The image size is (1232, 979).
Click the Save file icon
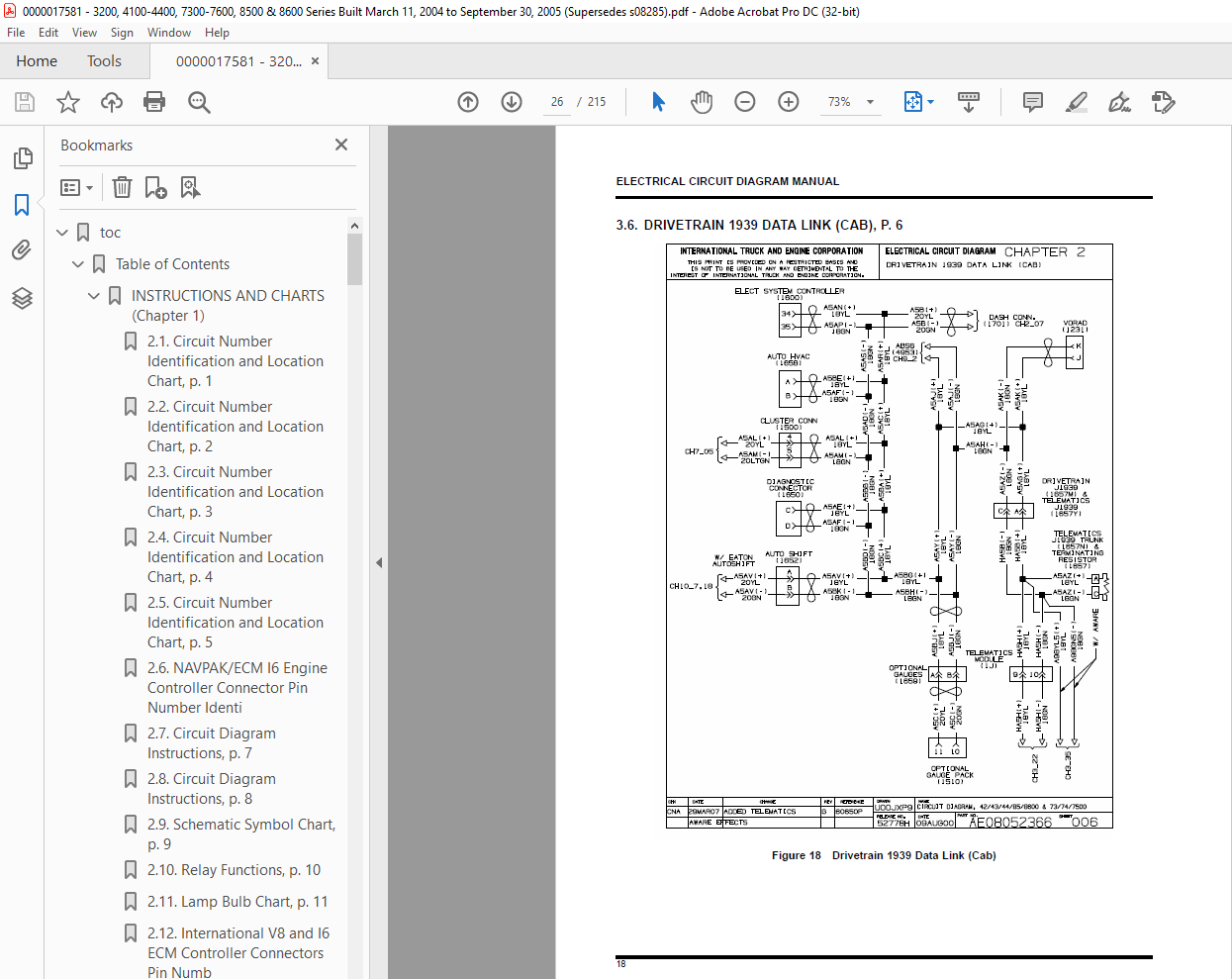25,102
